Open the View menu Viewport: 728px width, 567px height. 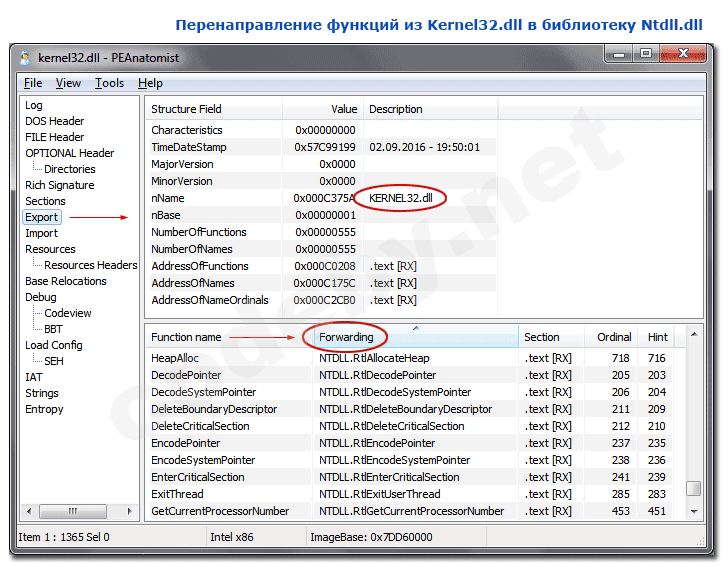pyautogui.click(x=69, y=83)
